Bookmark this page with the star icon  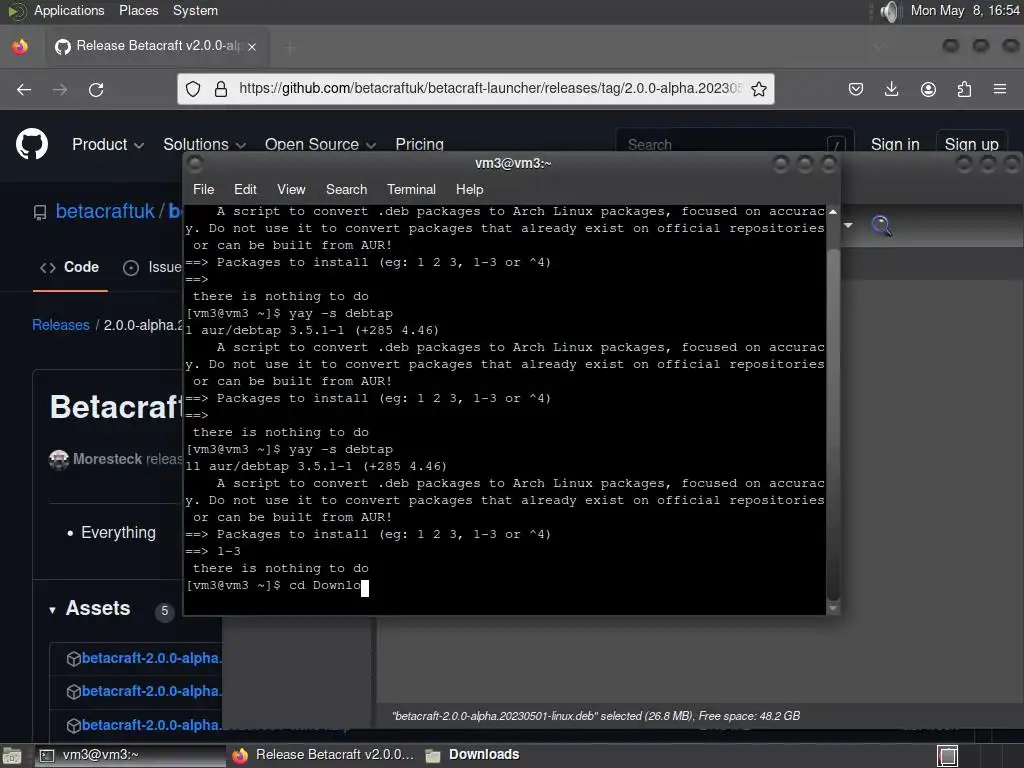(758, 89)
